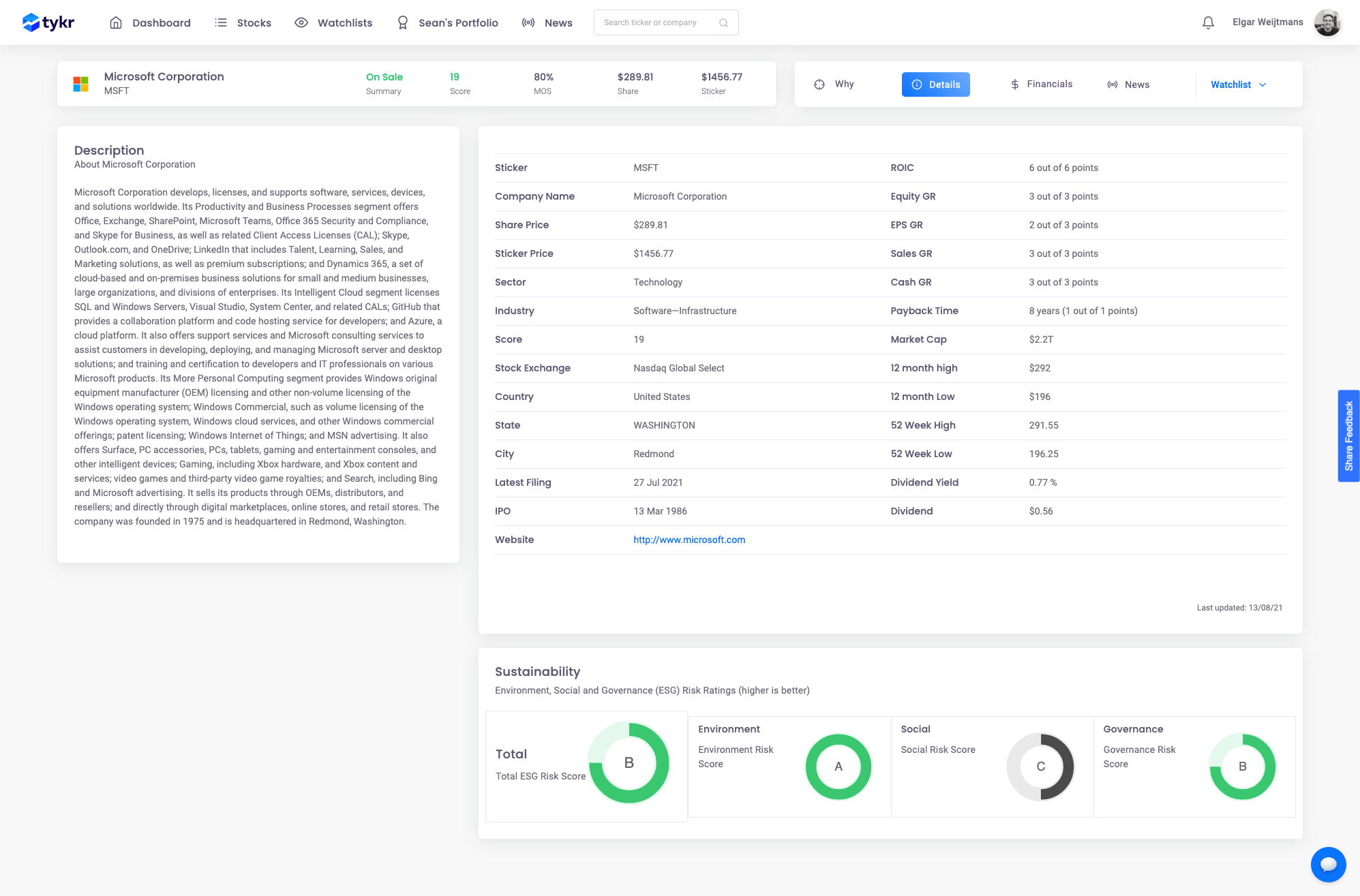Click the News broadcast icon in stock tabs
The image size is (1360, 896).
(x=1113, y=84)
